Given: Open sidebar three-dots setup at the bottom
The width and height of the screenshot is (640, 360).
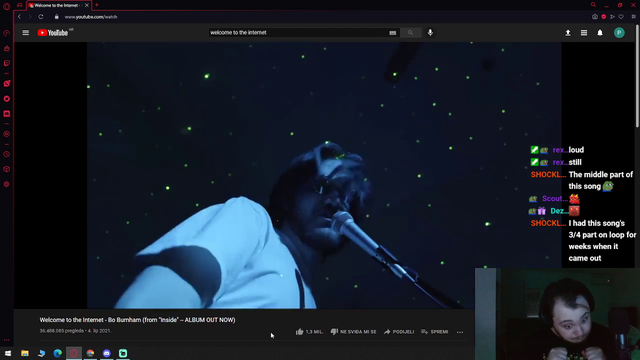Looking at the screenshot, I should coord(7,340).
